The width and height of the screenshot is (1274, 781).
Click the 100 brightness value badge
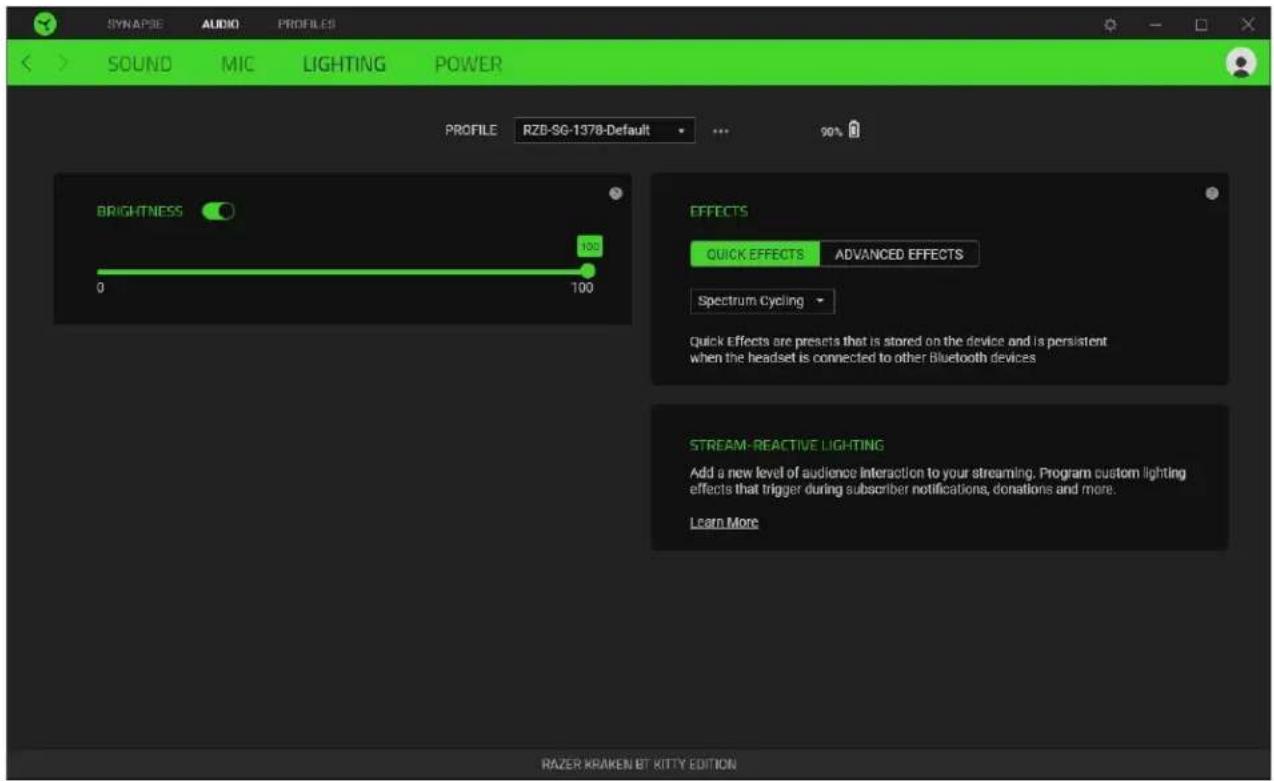(590, 246)
